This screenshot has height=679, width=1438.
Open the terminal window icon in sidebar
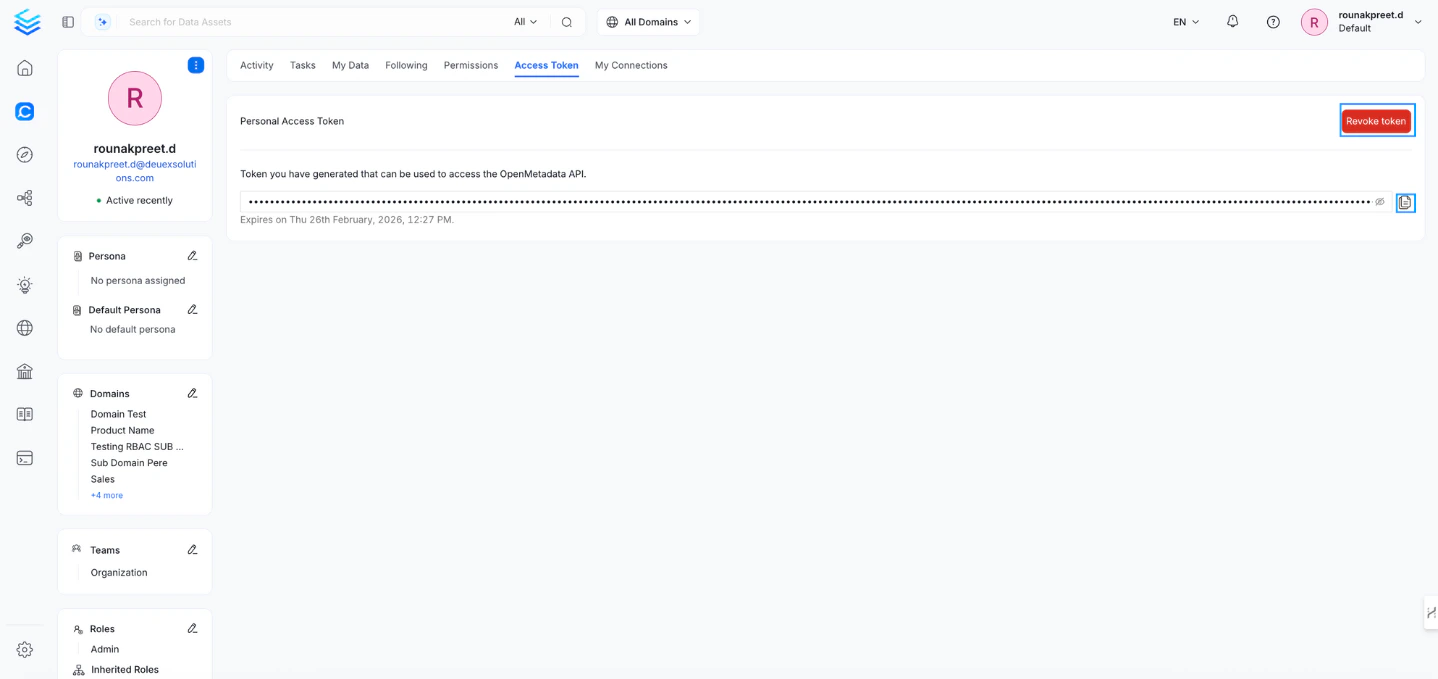point(25,458)
